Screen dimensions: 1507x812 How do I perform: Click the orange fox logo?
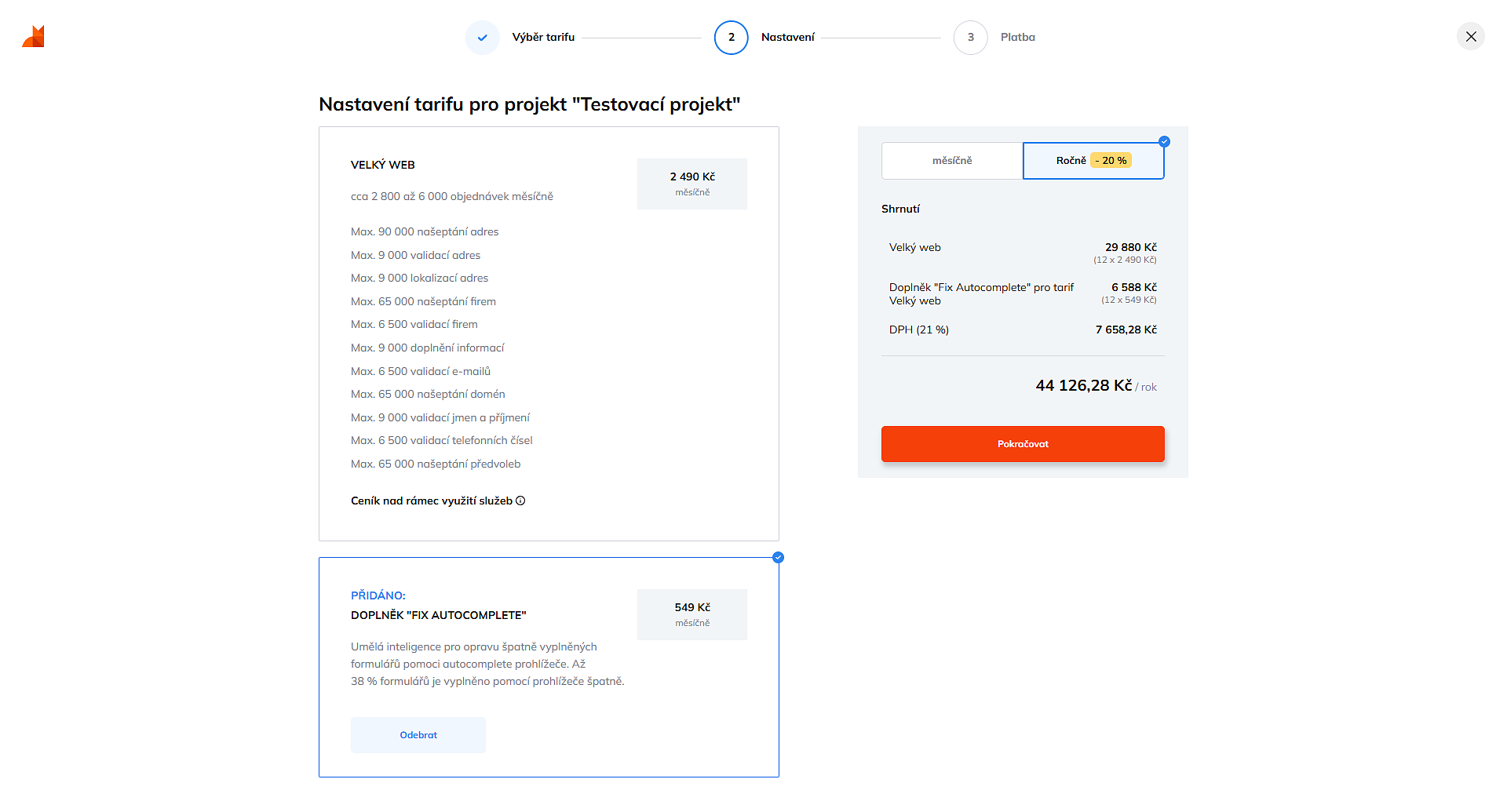(x=34, y=36)
